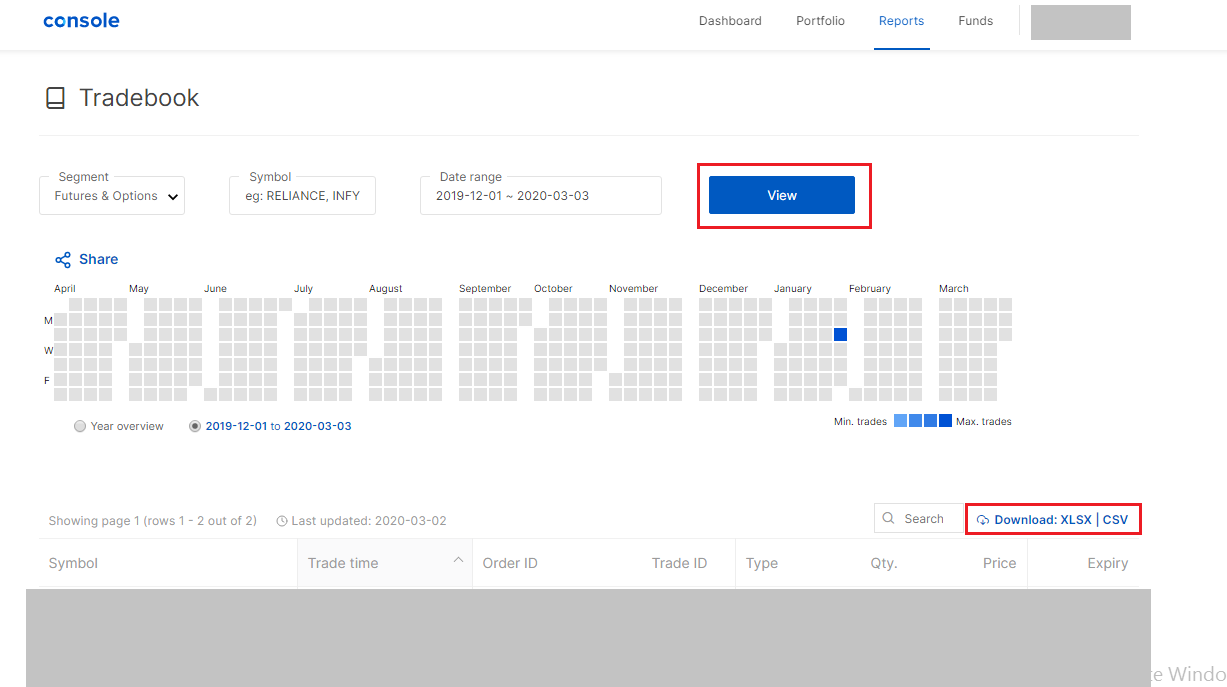Click the download cloud icon
The height and width of the screenshot is (687, 1227).
[985, 519]
